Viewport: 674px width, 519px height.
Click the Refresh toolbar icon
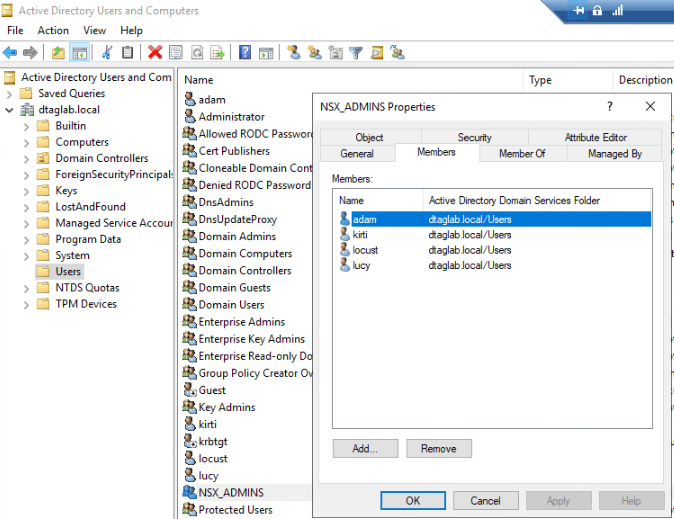click(x=198, y=52)
